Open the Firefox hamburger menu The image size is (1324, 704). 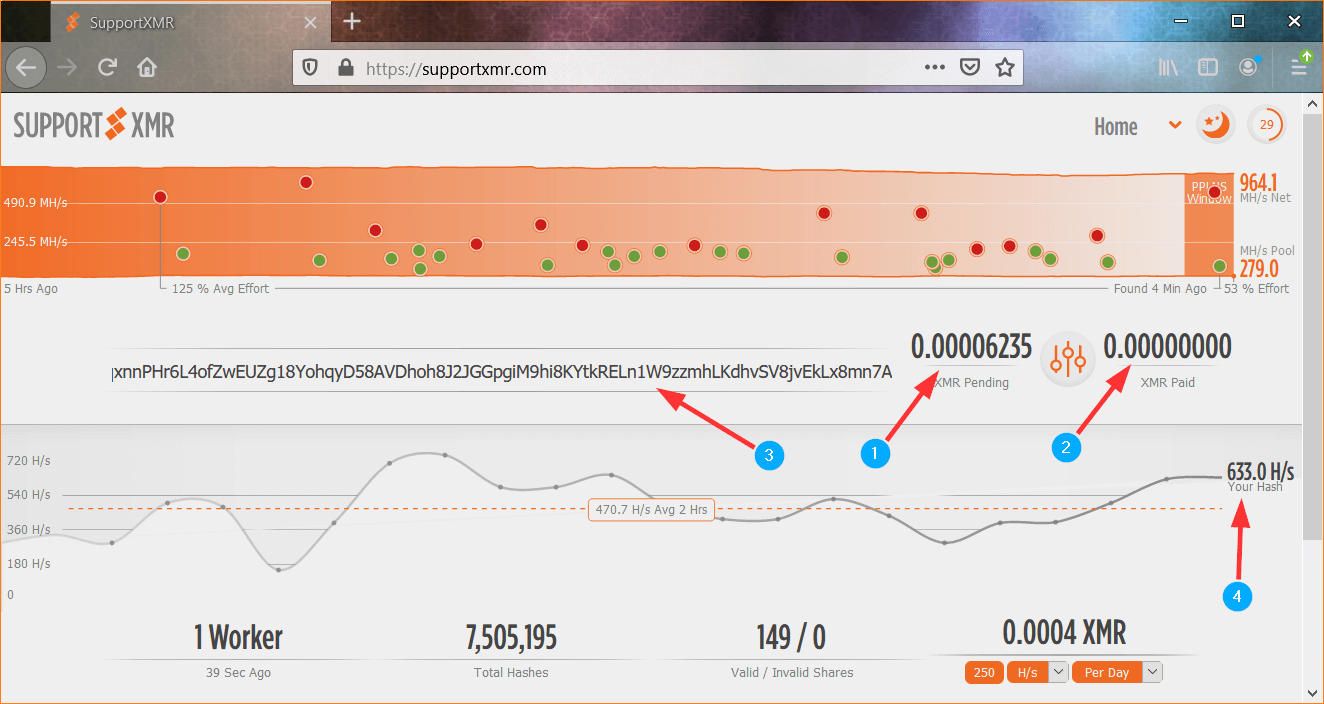(x=1300, y=68)
